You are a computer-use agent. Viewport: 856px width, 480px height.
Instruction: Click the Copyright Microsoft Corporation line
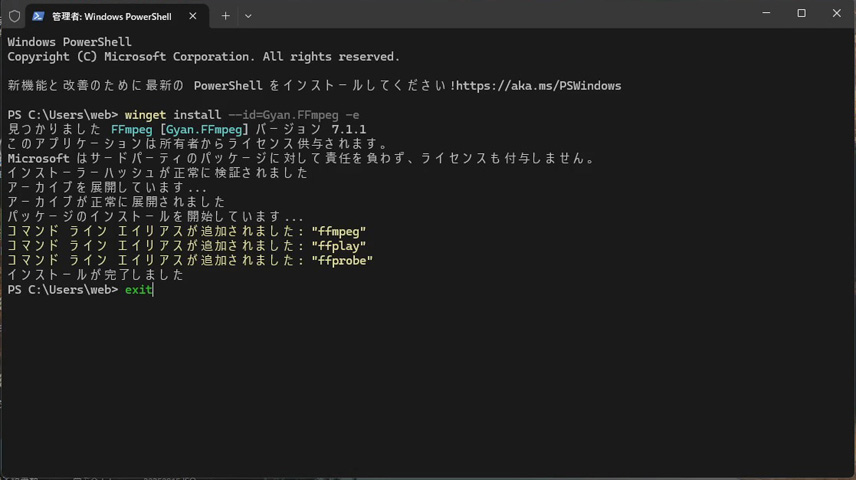click(x=203, y=57)
